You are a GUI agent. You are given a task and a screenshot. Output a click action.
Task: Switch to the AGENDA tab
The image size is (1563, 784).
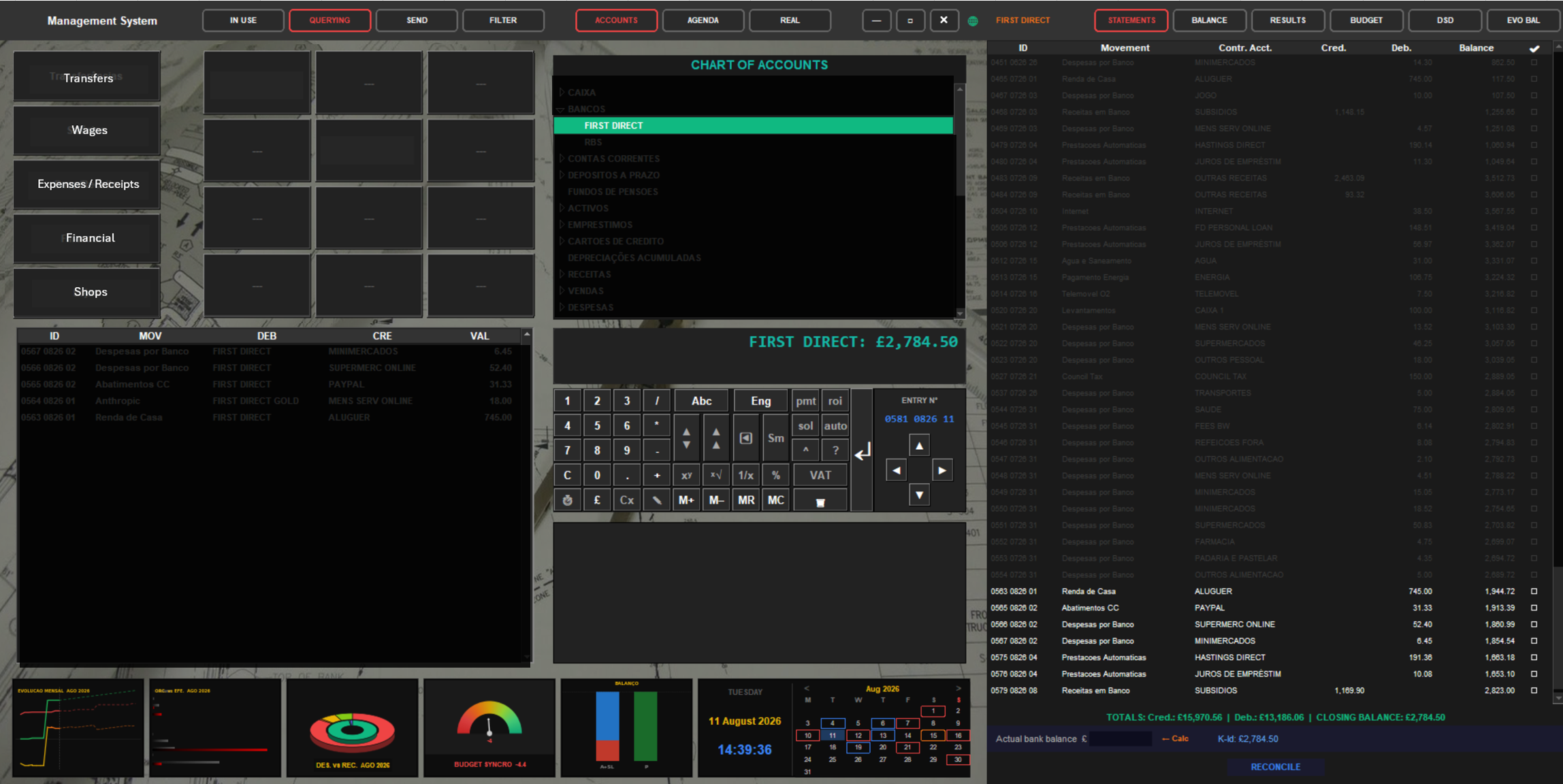point(703,20)
